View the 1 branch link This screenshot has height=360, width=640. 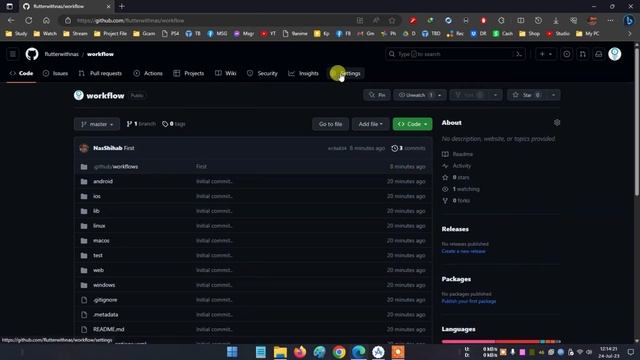pos(141,124)
